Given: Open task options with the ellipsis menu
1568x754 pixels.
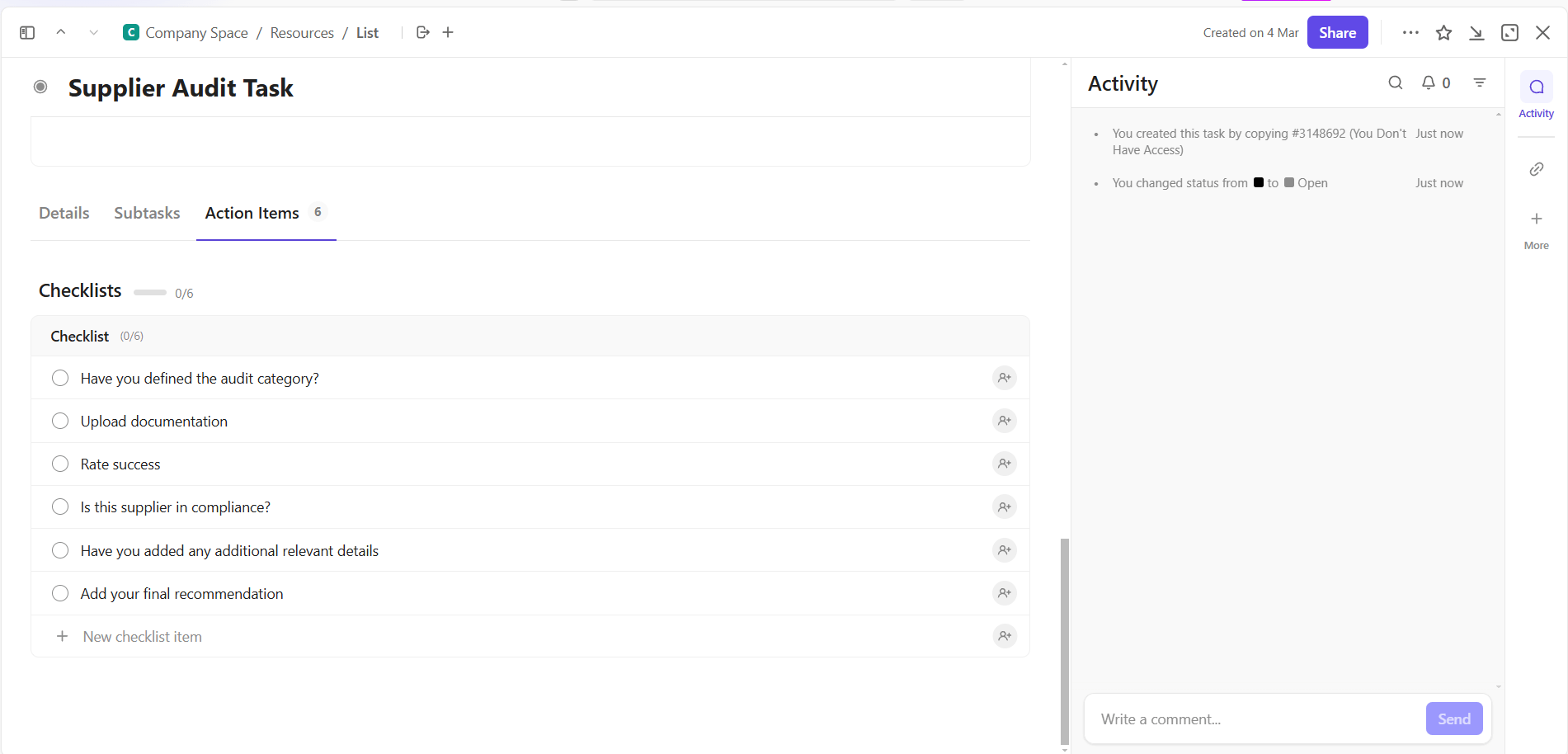Looking at the screenshot, I should tap(1410, 32).
